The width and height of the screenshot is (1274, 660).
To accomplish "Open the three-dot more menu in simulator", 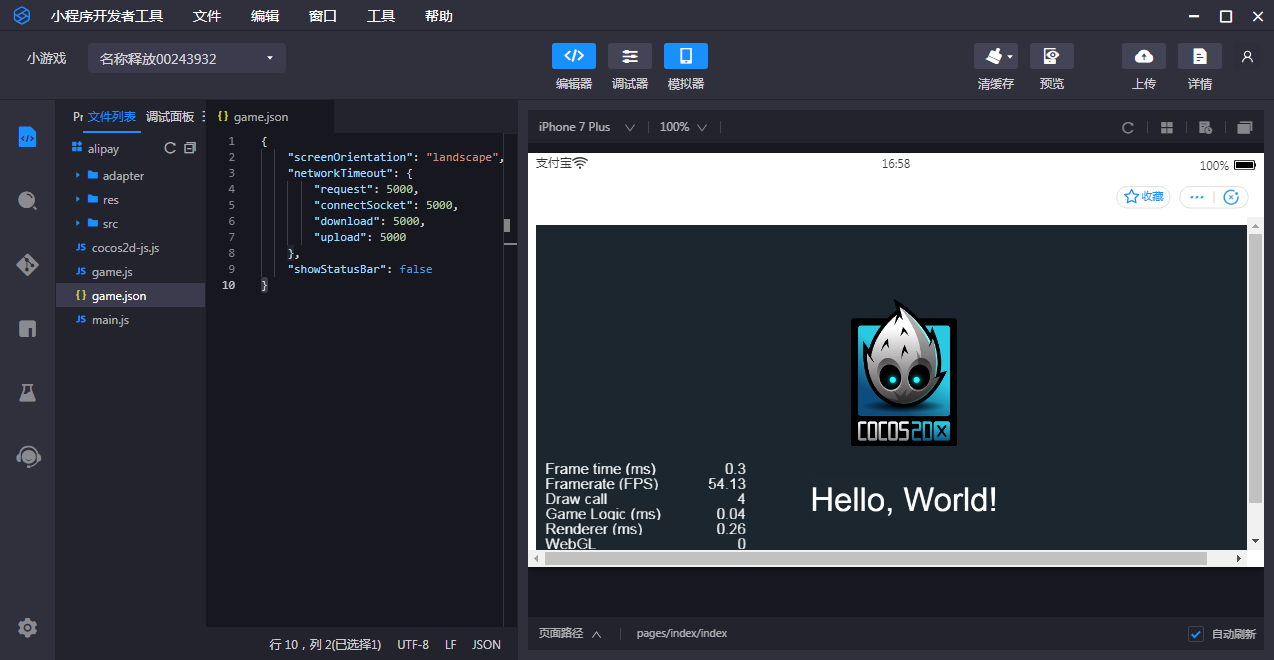I will [1196, 197].
